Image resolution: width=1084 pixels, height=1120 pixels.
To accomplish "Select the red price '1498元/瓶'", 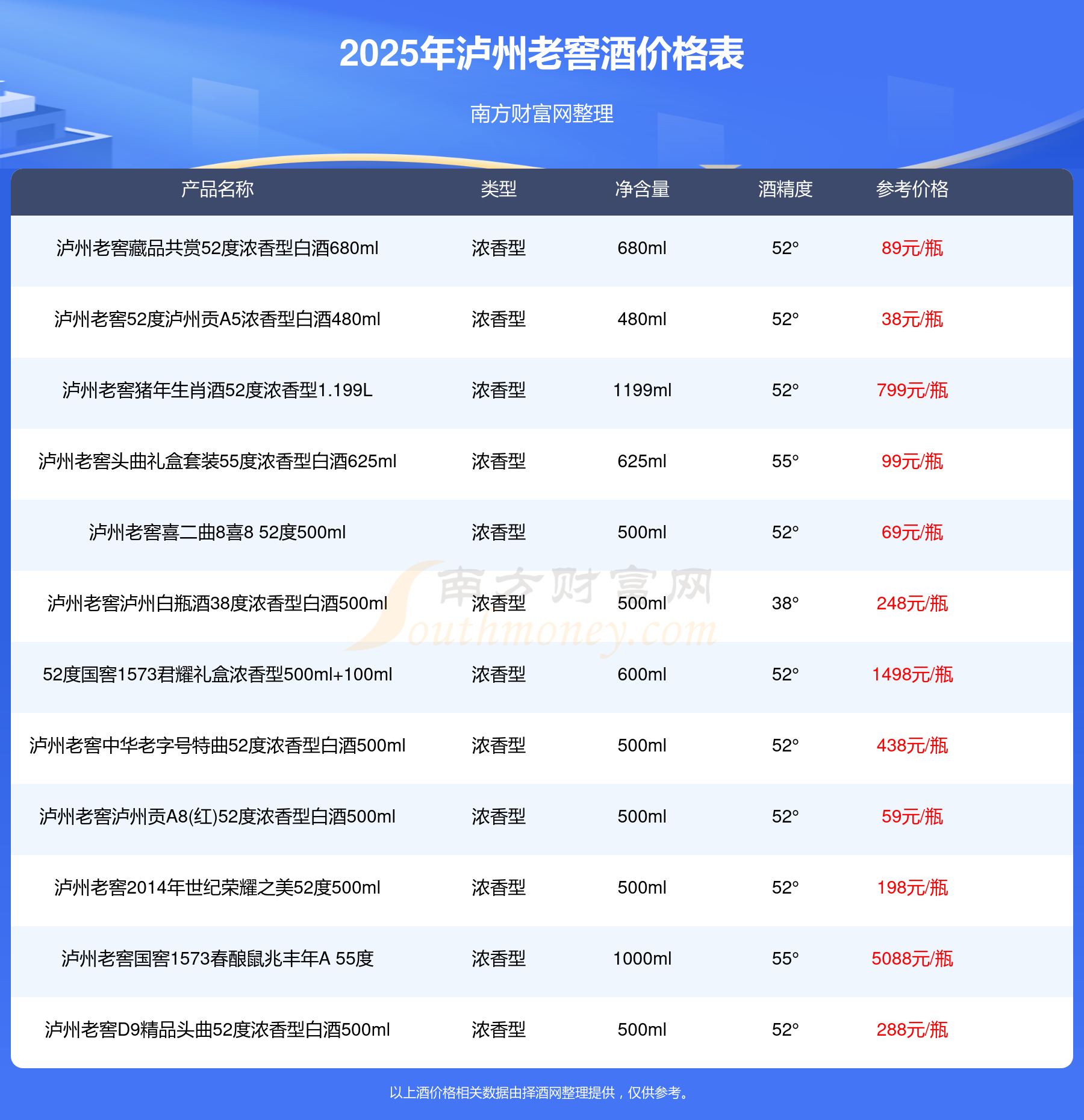I will pos(912,674).
